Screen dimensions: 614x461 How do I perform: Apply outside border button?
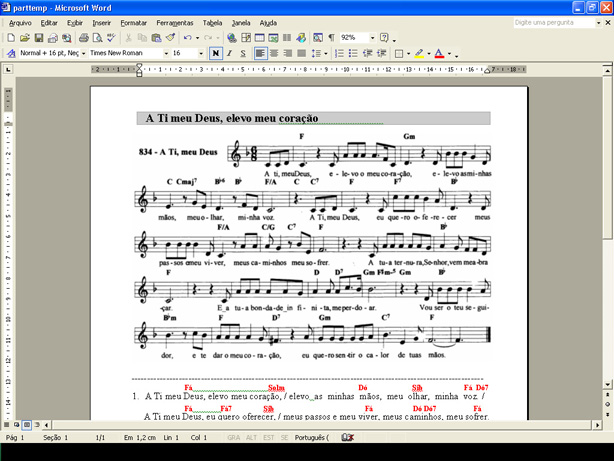pyautogui.click(x=399, y=53)
